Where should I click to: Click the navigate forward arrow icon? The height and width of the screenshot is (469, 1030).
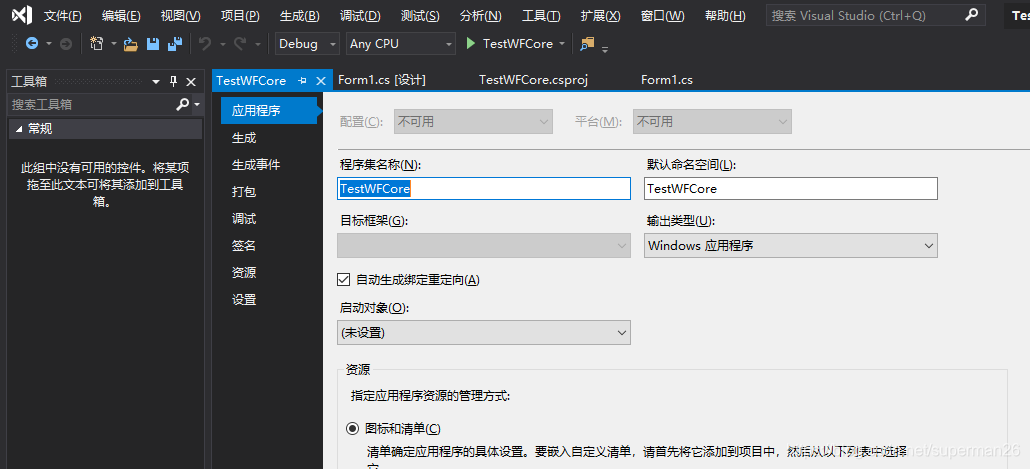66,44
